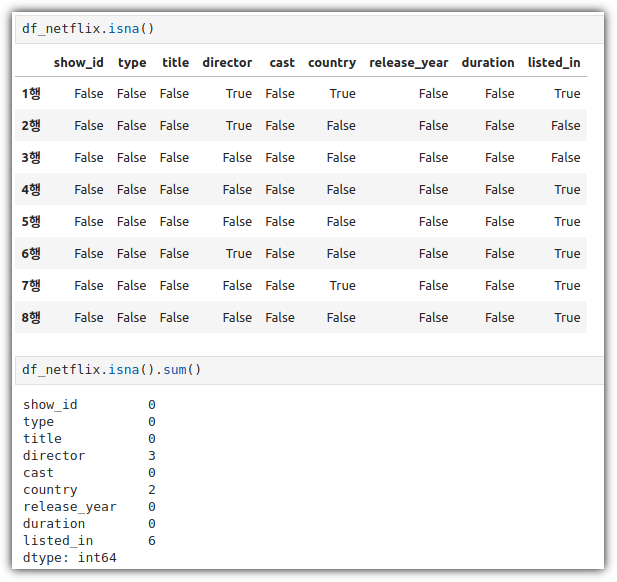The height and width of the screenshot is (582, 617).
Task: Click the cast sum output line
Action: pyautogui.click(x=89, y=473)
